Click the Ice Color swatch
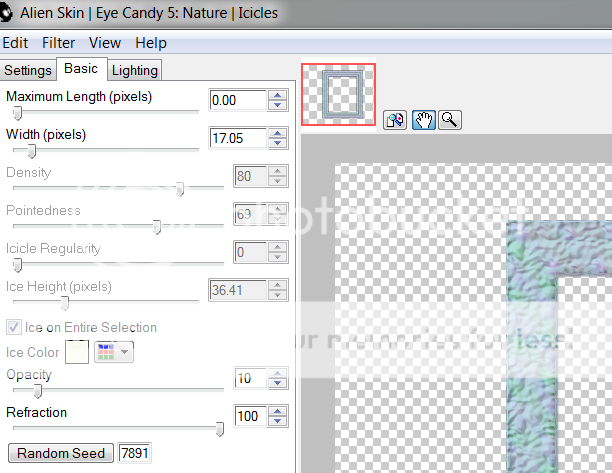 click(76, 352)
